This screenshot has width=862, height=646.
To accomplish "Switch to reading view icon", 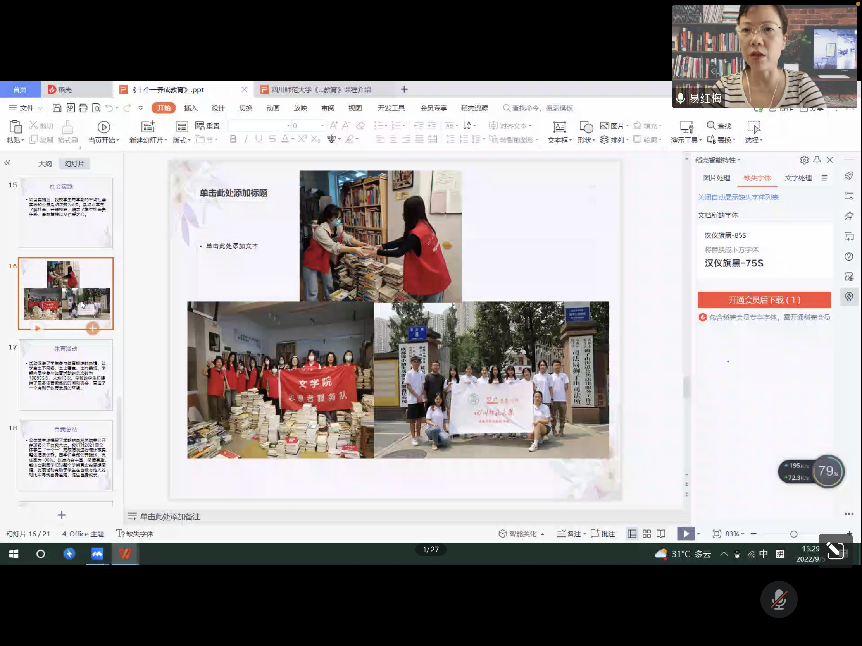I will point(661,533).
